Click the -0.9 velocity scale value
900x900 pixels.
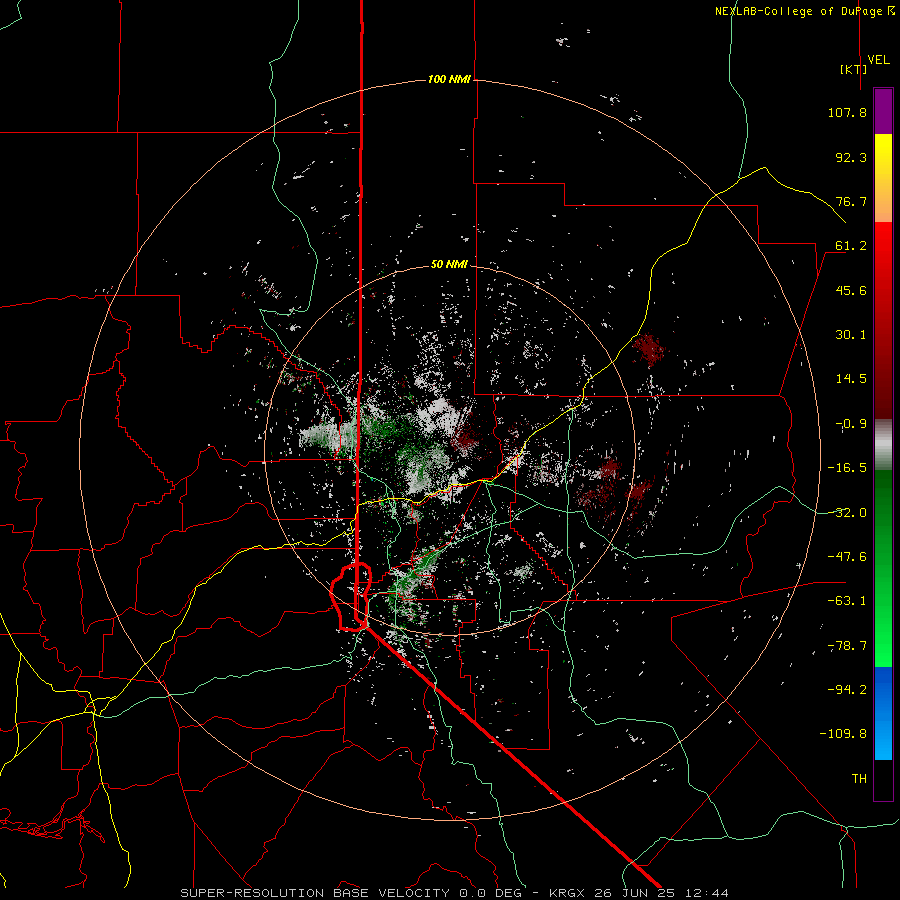coord(851,424)
